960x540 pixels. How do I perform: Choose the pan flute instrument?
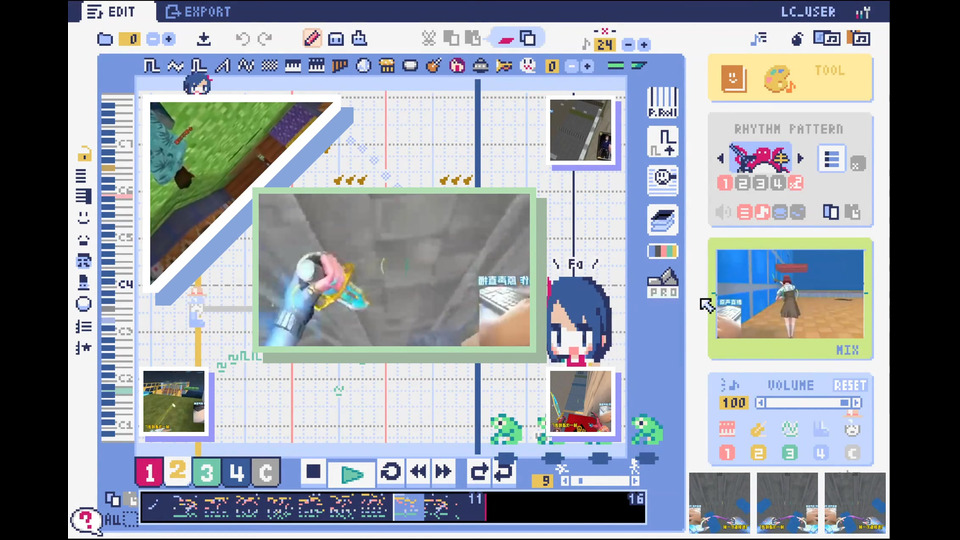click(x=340, y=66)
